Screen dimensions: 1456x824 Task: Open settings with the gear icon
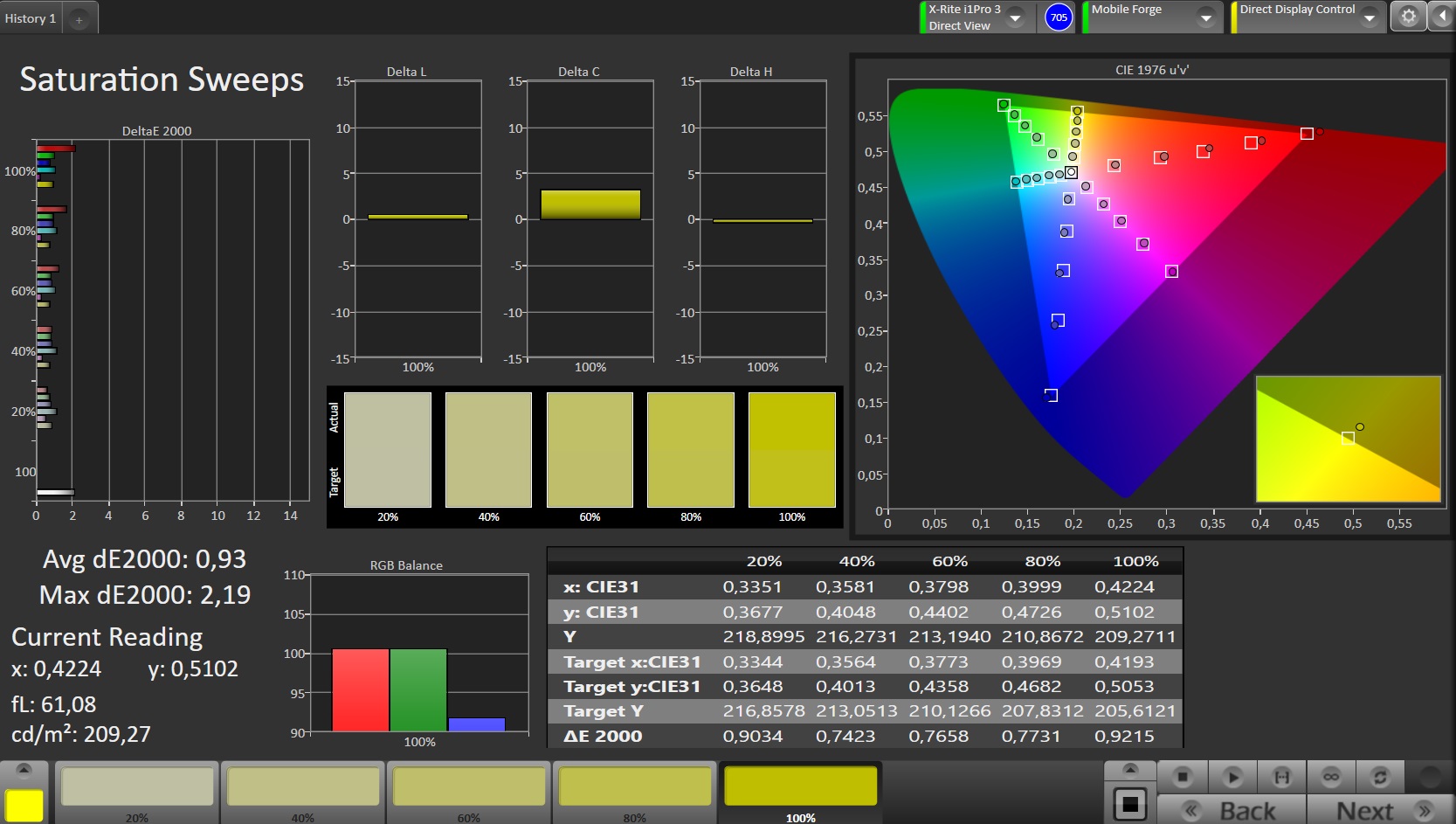[x=1408, y=17]
